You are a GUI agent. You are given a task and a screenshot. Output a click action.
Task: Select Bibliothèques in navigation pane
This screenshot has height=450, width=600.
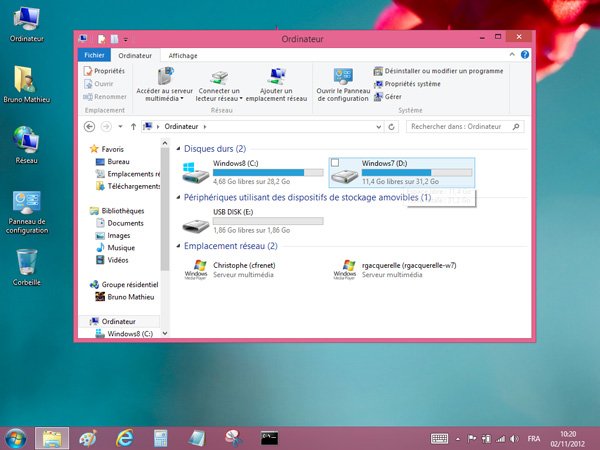click(x=117, y=211)
